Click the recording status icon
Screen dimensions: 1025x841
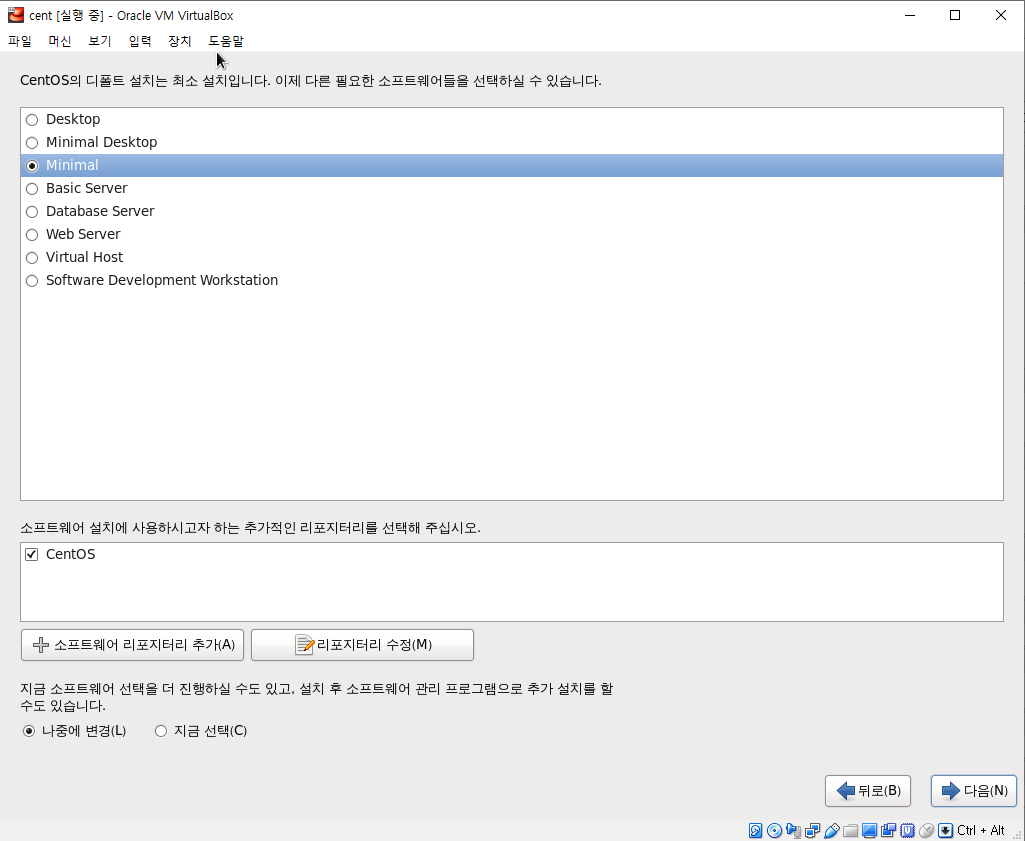[888, 831]
